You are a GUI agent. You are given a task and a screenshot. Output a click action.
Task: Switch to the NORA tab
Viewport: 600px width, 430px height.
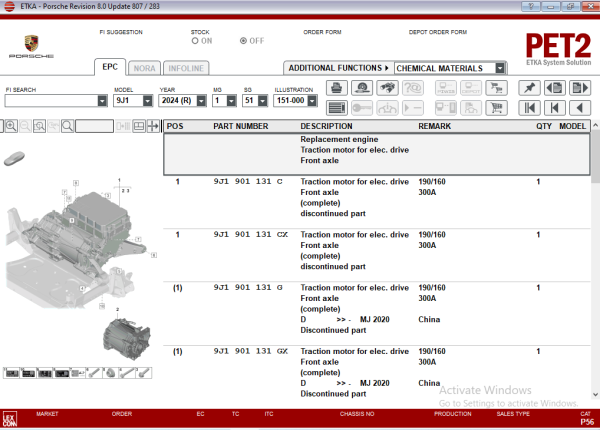(144, 68)
